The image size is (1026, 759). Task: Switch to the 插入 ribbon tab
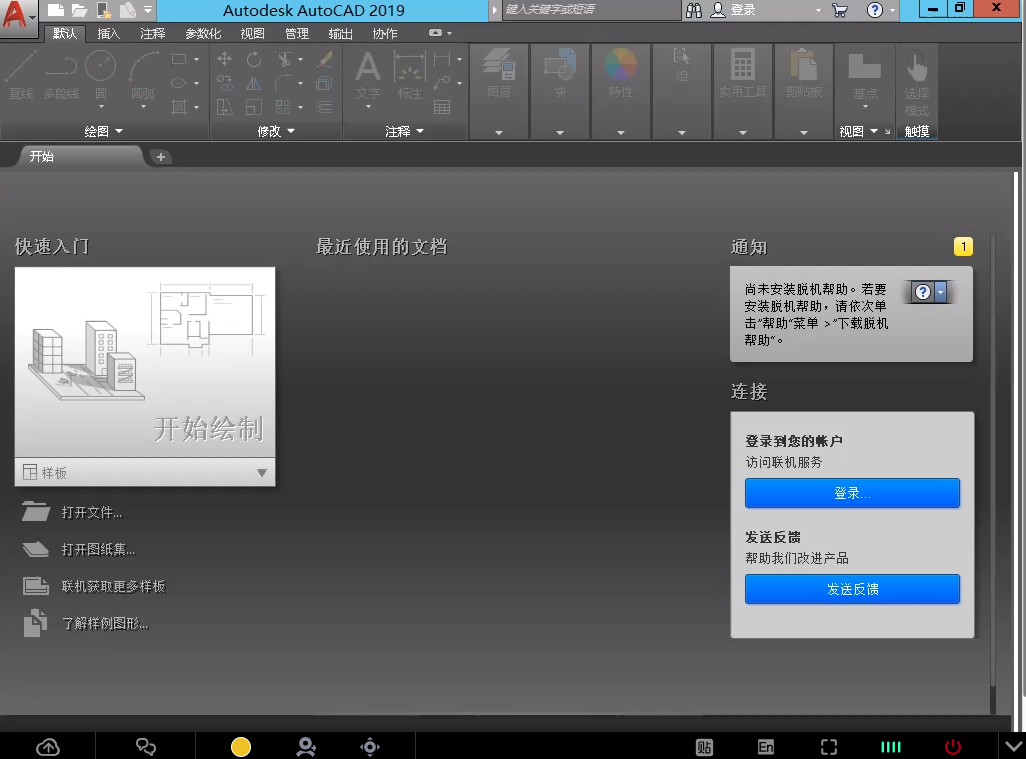tap(109, 33)
